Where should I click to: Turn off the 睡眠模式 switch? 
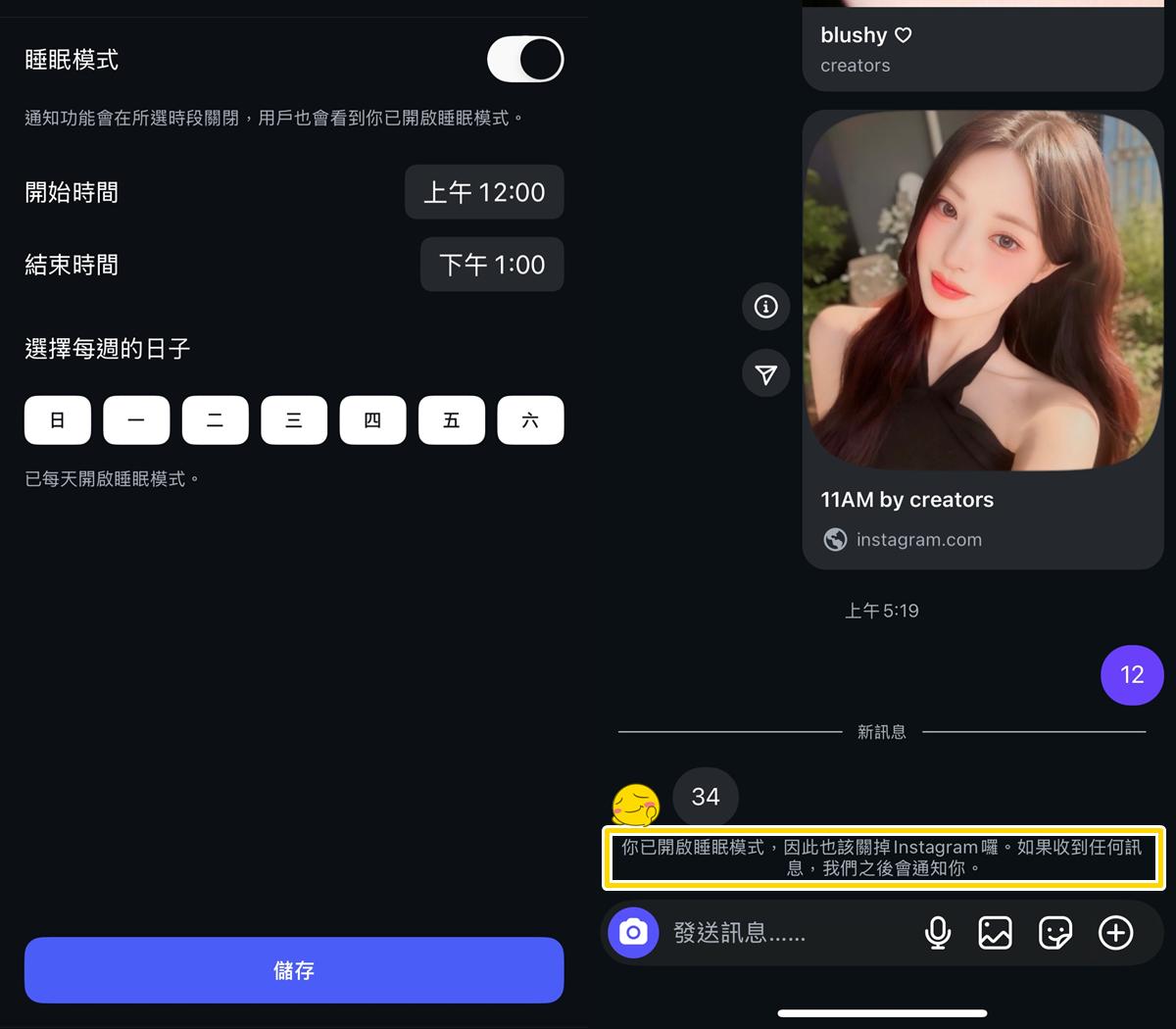click(x=525, y=60)
